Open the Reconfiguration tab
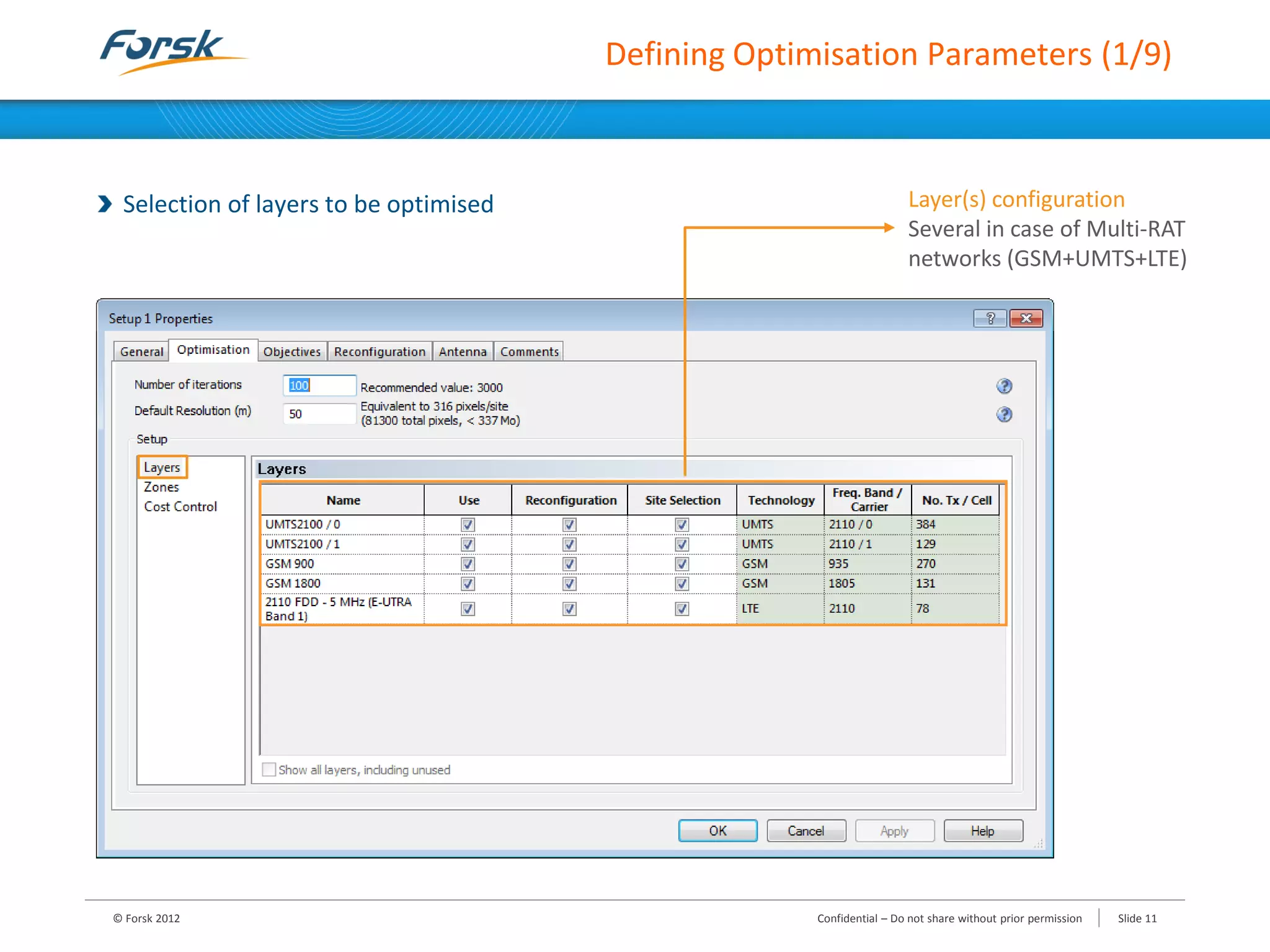 (x=380, y=351)
